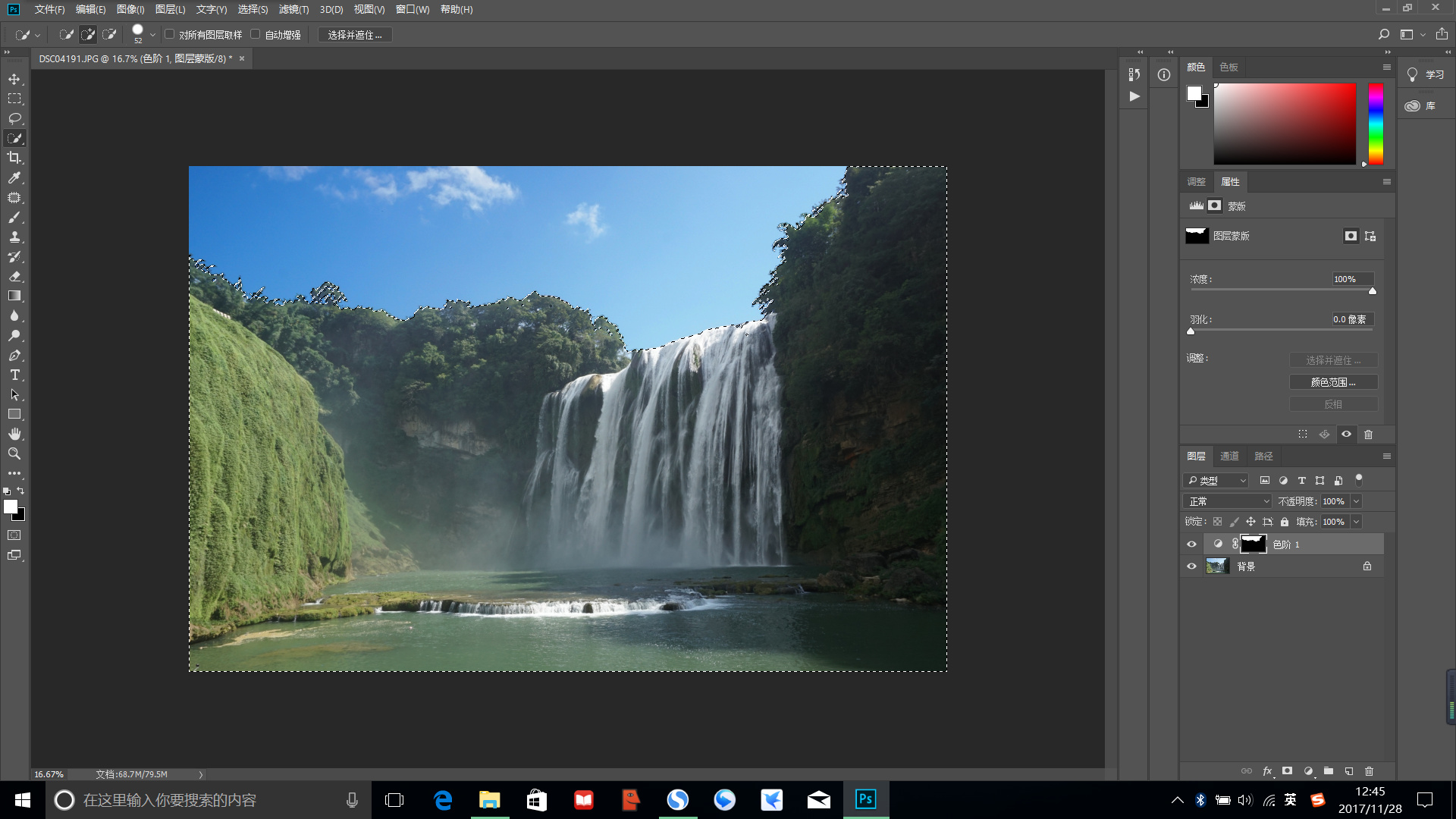Click the 选择并遮住... button in options bar

354,35
